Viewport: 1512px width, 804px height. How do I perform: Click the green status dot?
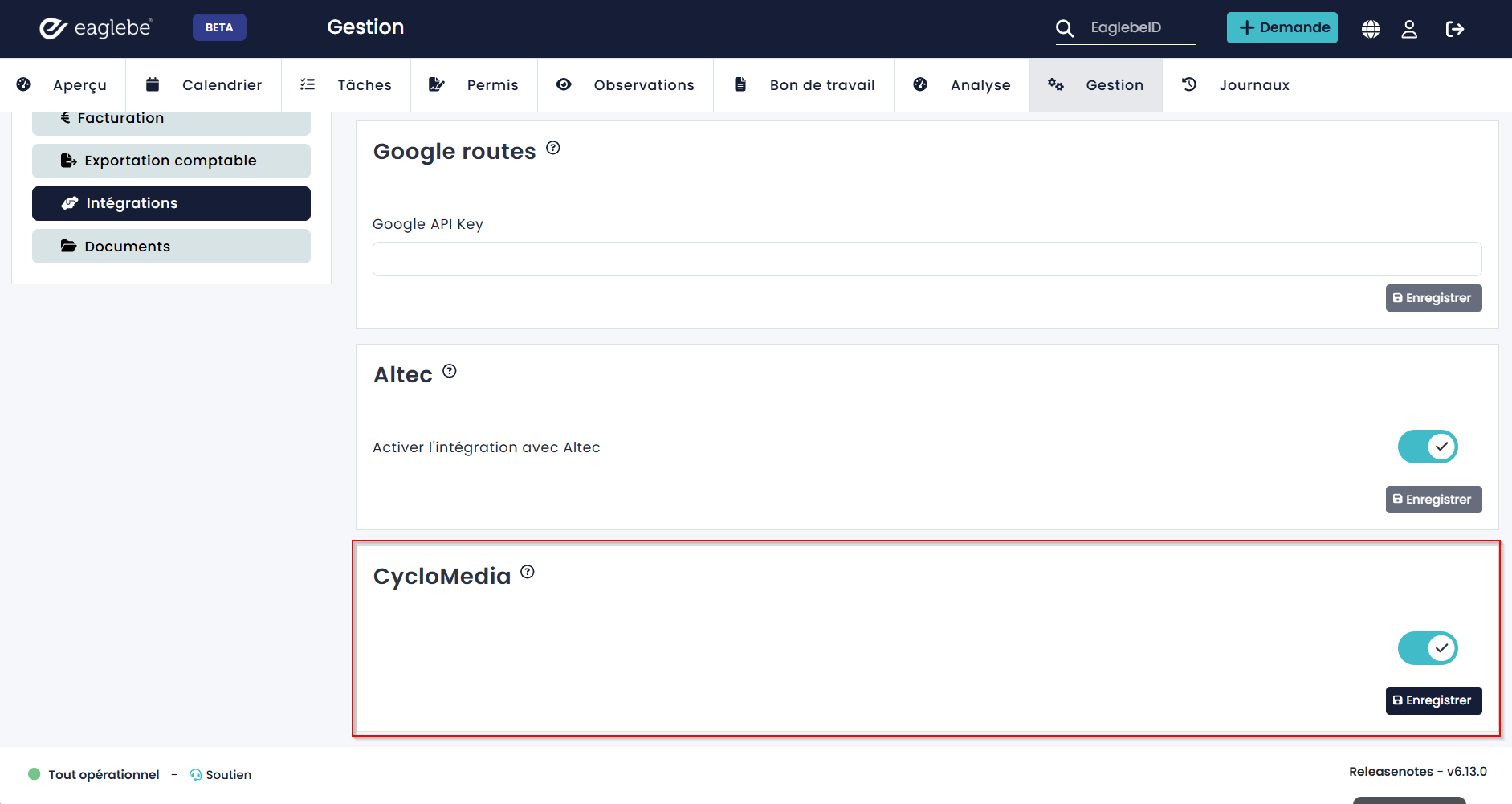(x=35, y=774)
